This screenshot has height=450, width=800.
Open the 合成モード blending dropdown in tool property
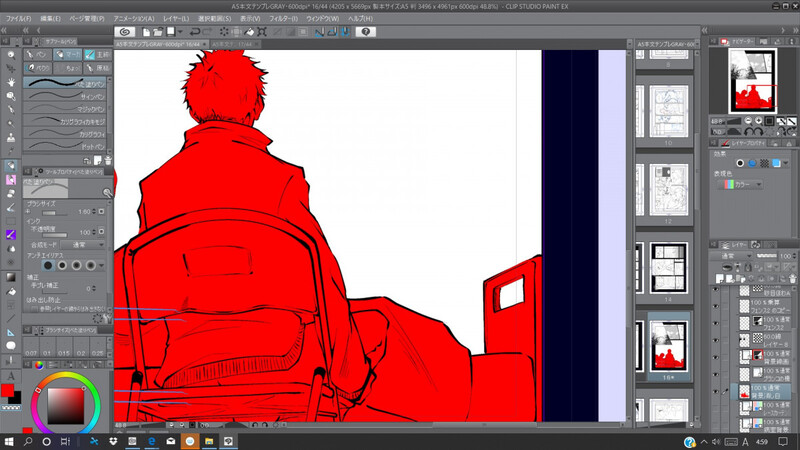(84, 245)
